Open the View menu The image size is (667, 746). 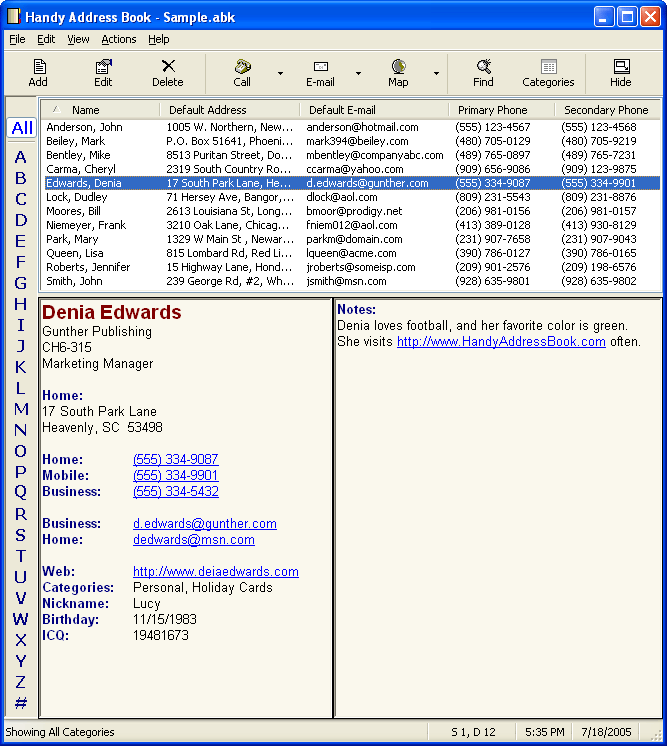point(78,39)
